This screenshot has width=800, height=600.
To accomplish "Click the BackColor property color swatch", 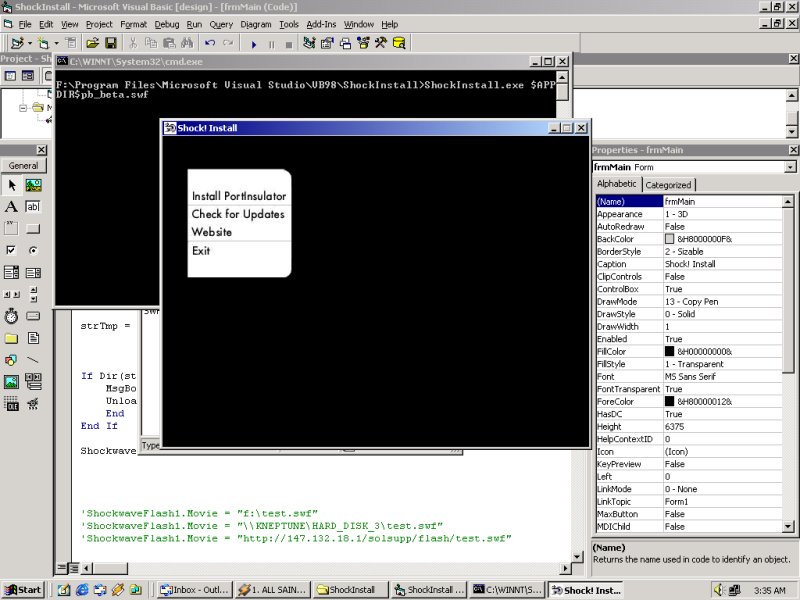I will [669, 239].
